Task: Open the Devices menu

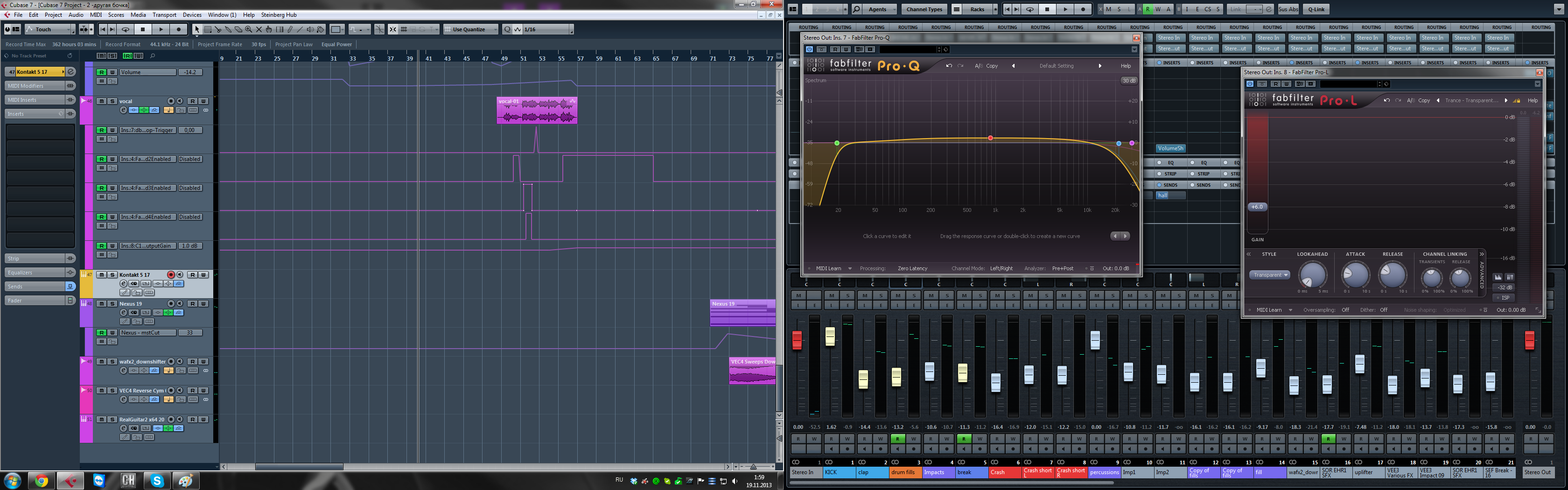Action: click(192, 14)
